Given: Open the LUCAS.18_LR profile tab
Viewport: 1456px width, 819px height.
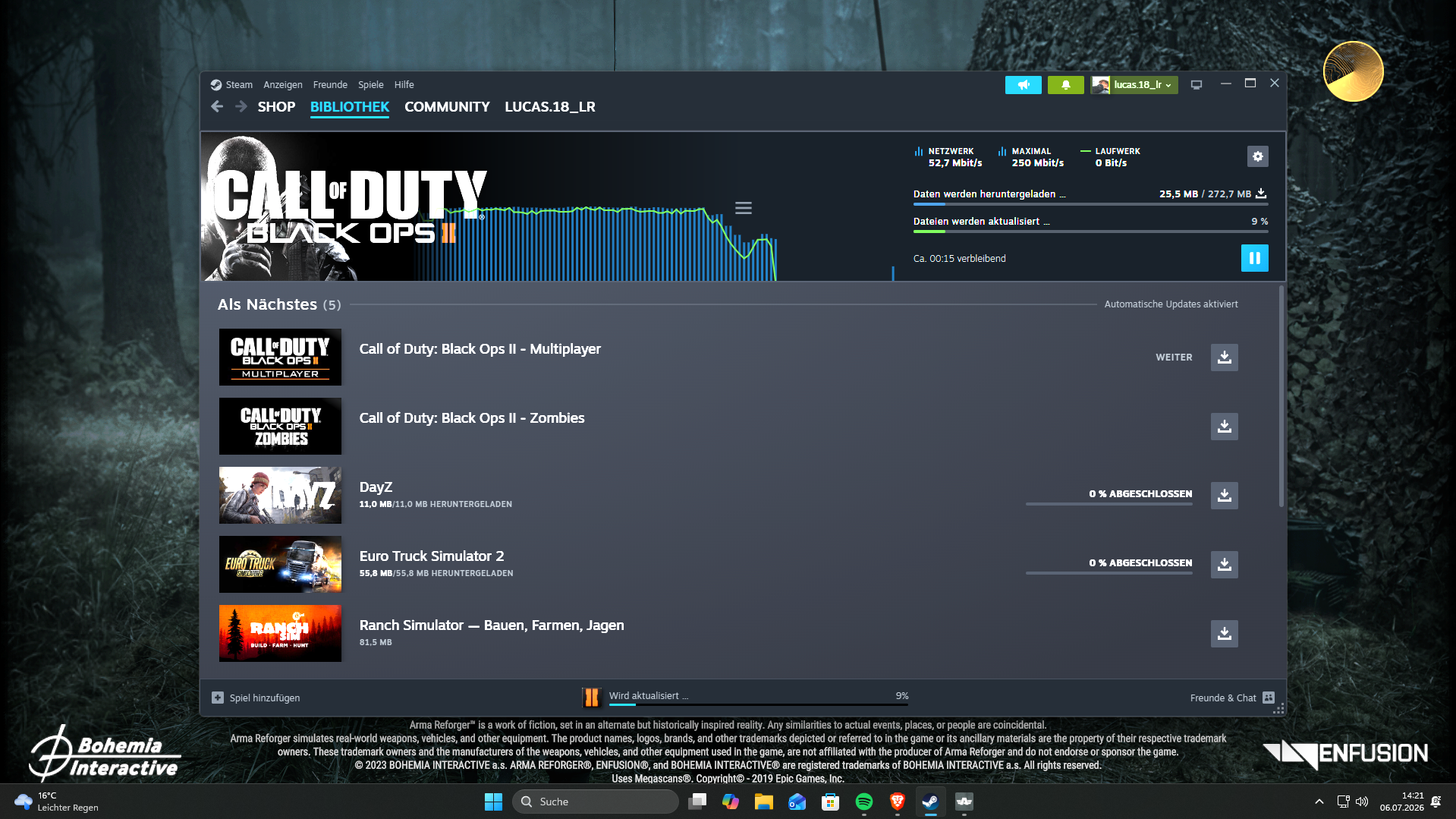Looking at the screenshot, I should [x=550, y=107].
